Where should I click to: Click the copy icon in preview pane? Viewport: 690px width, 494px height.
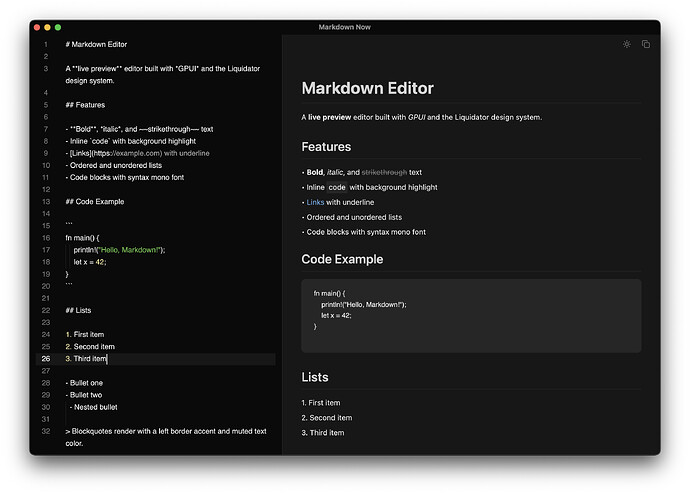click(646, 44)
